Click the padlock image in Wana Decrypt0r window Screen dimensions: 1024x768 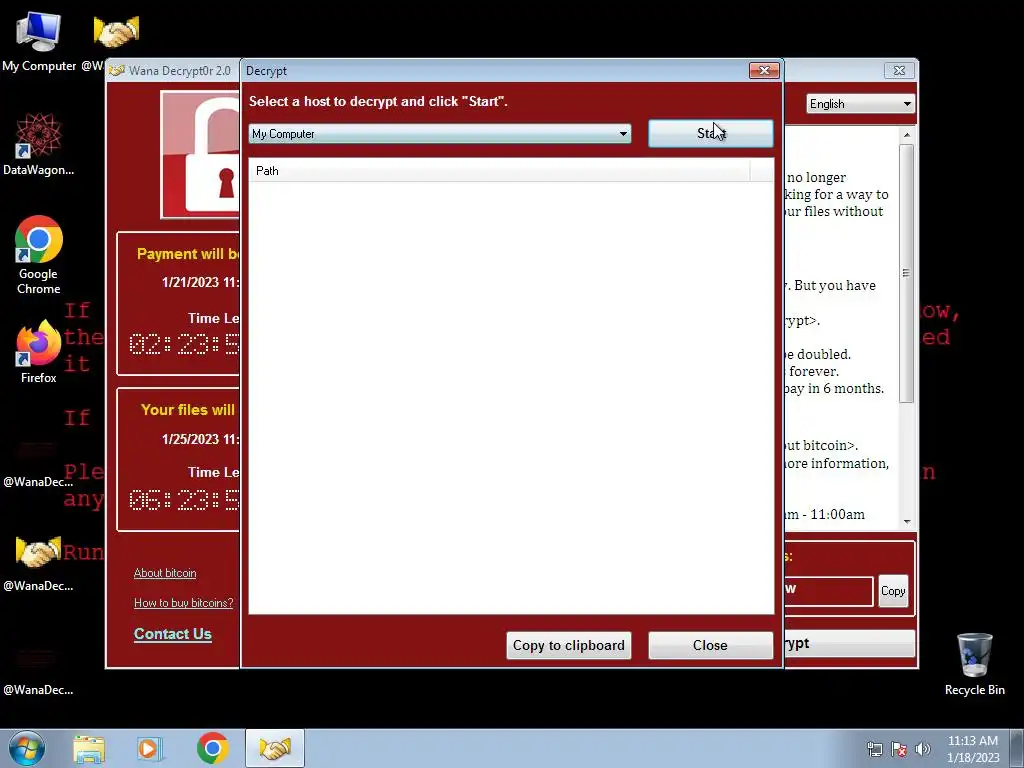(200, 154)
